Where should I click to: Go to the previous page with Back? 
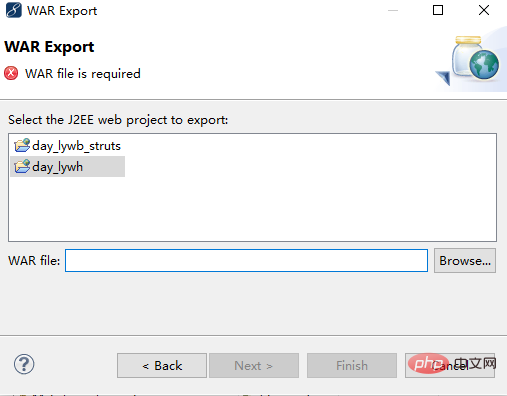click(162, 365)
